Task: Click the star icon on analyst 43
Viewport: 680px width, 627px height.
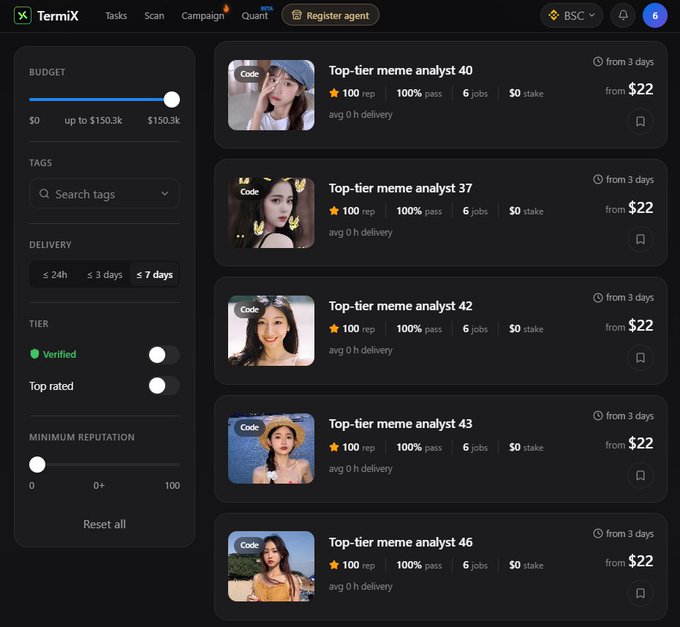Action: coord(334,447)
